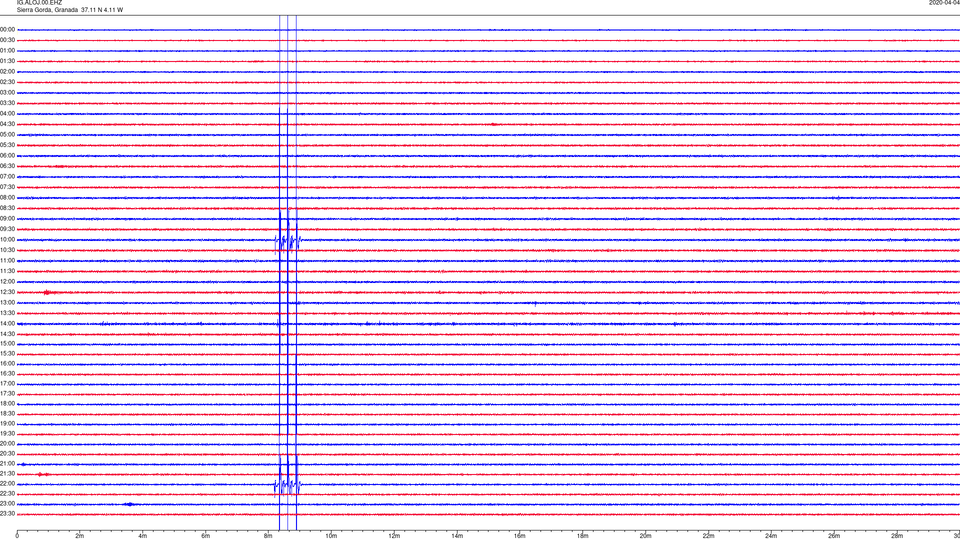Image resolution: width=960 pixels, height=540 pixels.
Task: Select the 07:30 trace time label
Action: click(7, 187)
